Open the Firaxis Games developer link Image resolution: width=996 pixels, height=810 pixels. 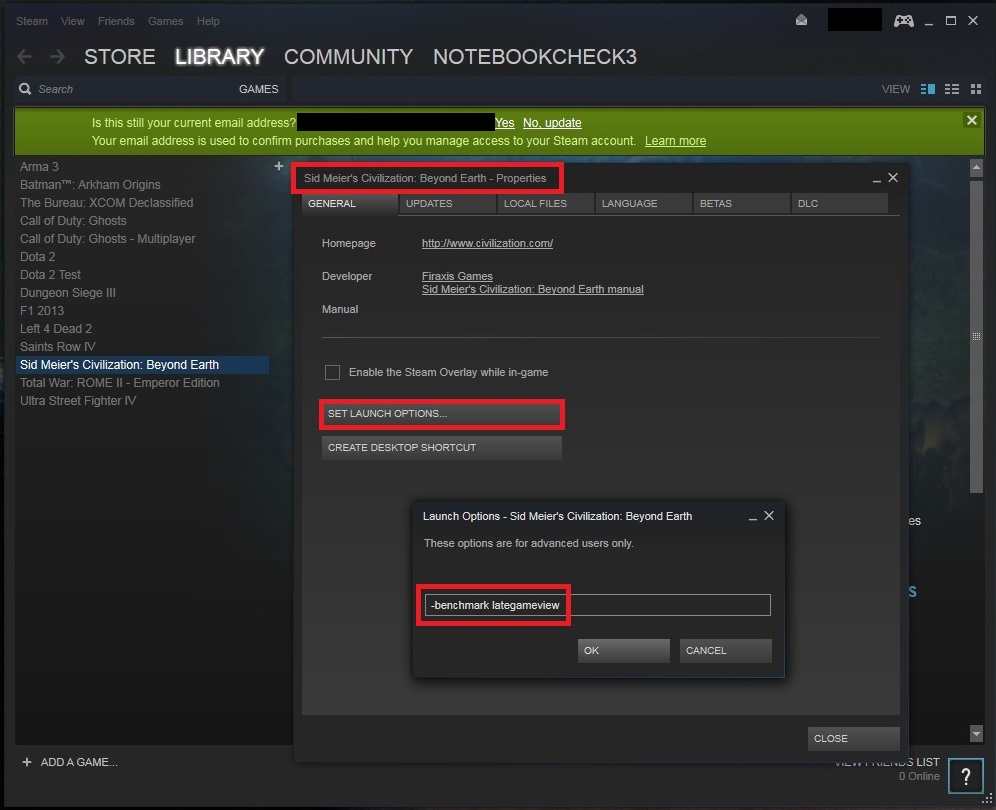[x=457, y=276]
